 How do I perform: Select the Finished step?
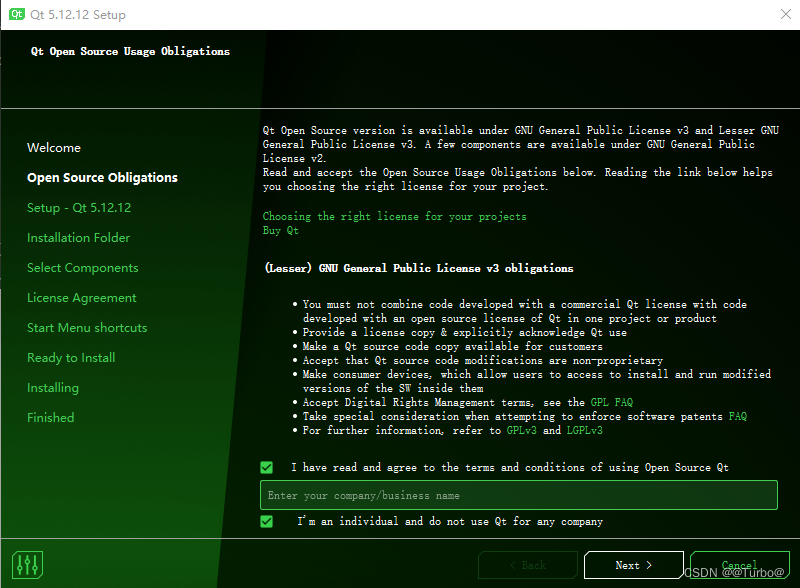(x=51, y=418)
